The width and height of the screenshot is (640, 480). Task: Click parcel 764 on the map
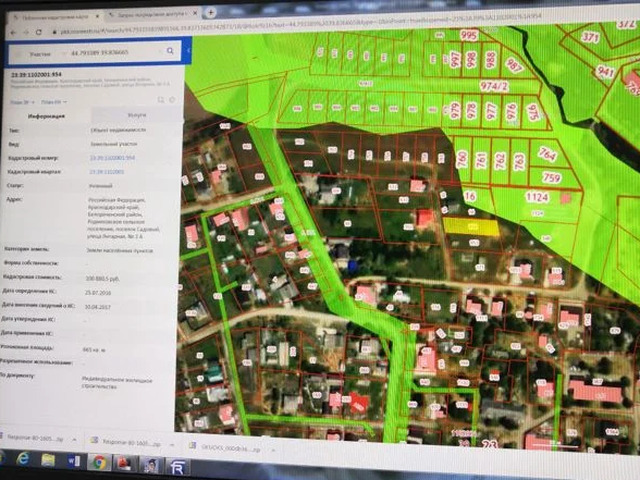click(547, 154)
